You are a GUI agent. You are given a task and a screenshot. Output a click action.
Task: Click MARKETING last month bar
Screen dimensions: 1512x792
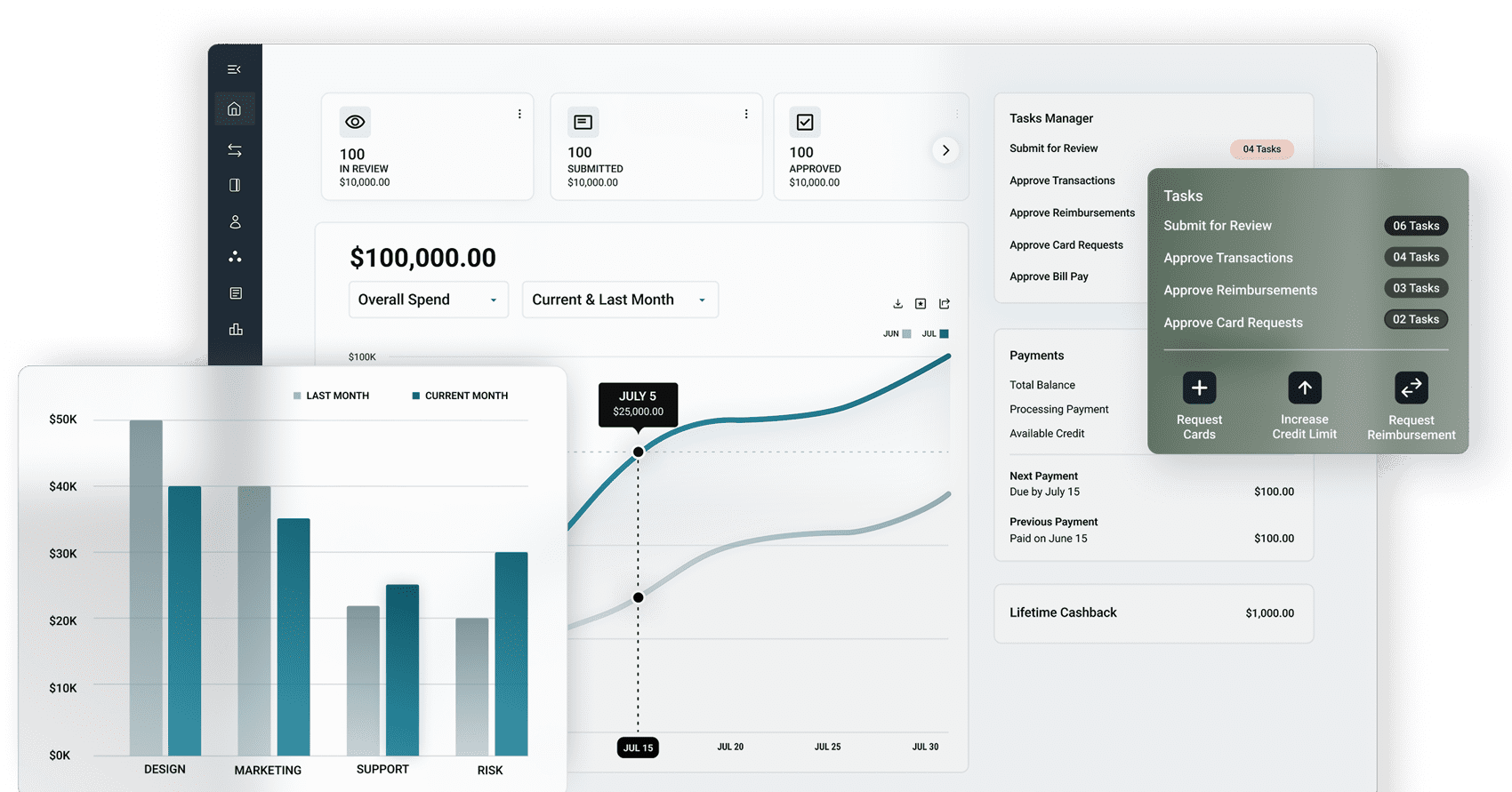pyautogui.click(x=254, y=620)
